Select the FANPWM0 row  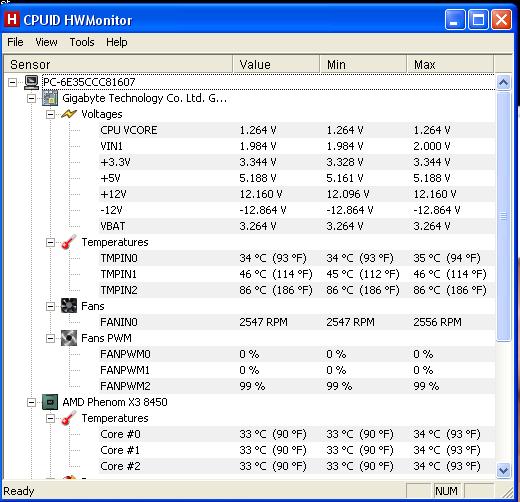(x=297, y=354)
